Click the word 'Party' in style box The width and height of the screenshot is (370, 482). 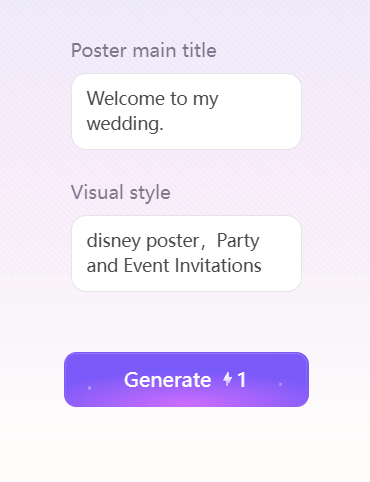(x=238, y=241)
